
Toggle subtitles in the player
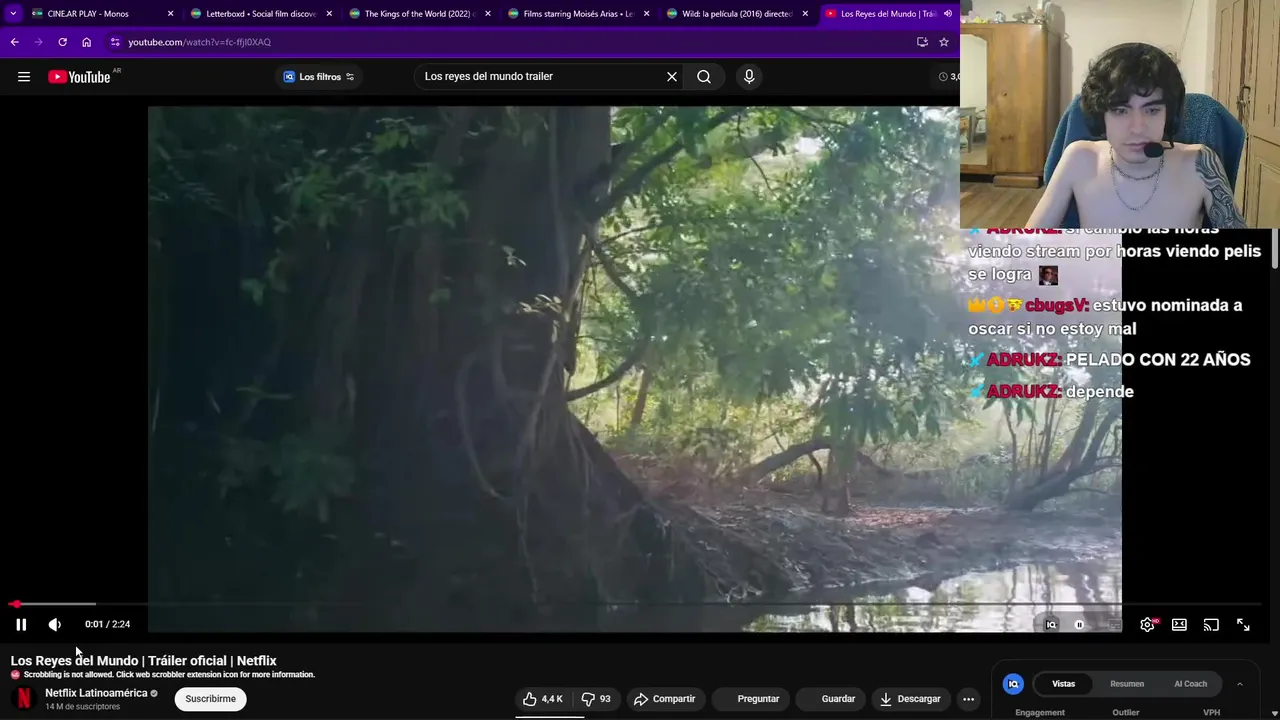(x=1115, y=625)
